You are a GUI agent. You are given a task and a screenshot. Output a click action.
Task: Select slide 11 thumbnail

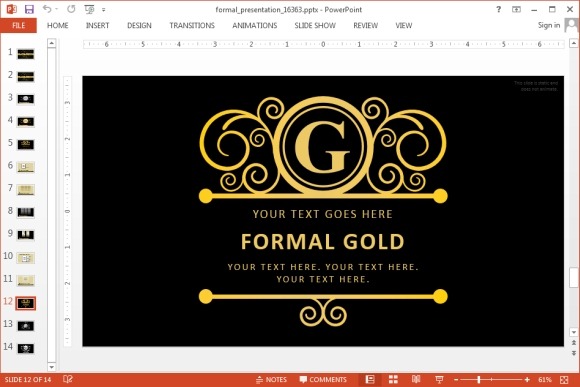(26, 280)
